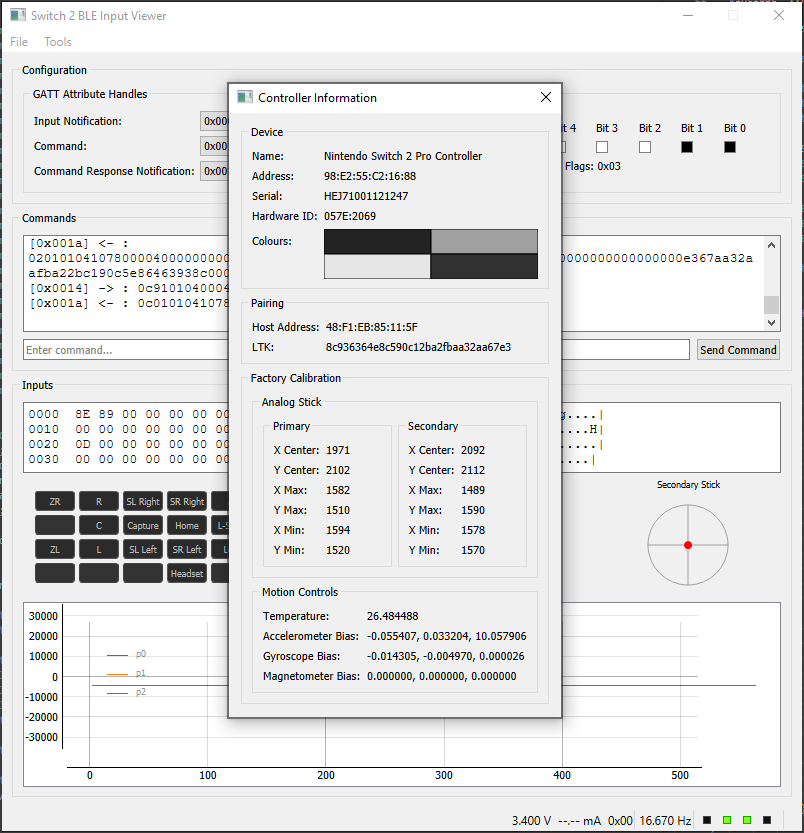This screenshot has width=804, height=833.
Task: Click the Flags: 0x03 label
Action: (x=593, y=166)
